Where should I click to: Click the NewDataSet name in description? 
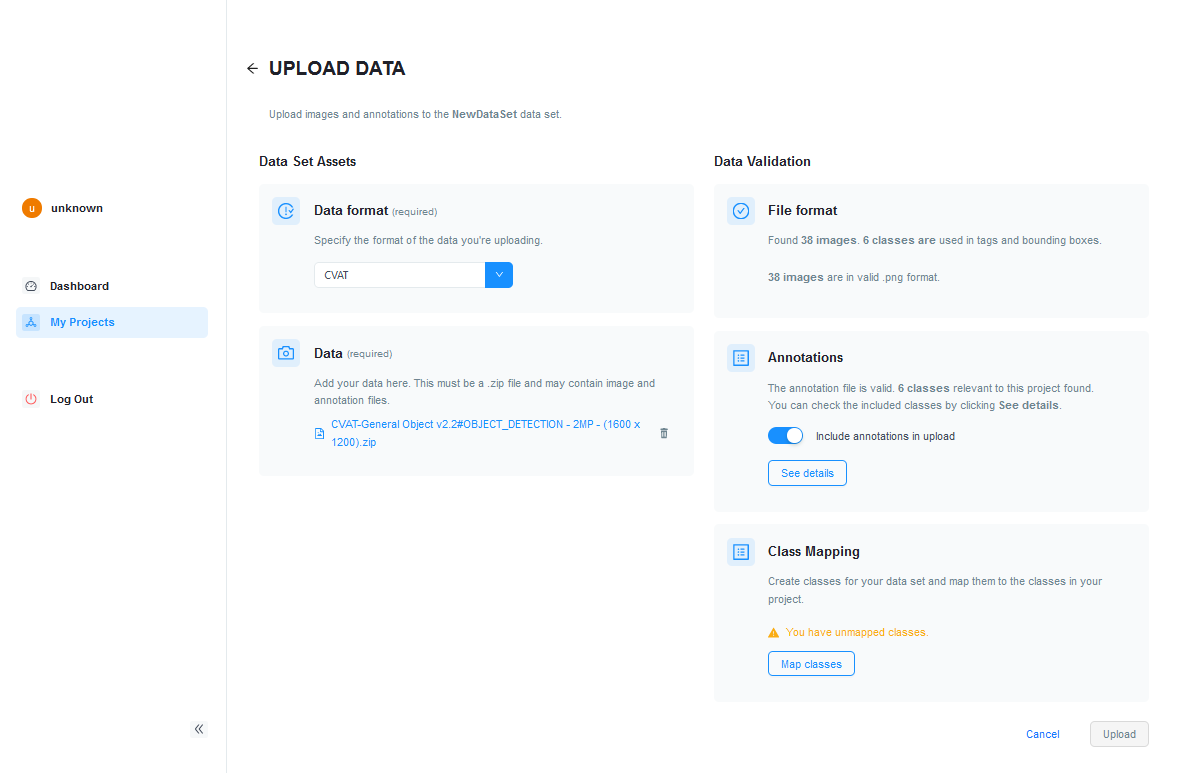click(485, 115)
